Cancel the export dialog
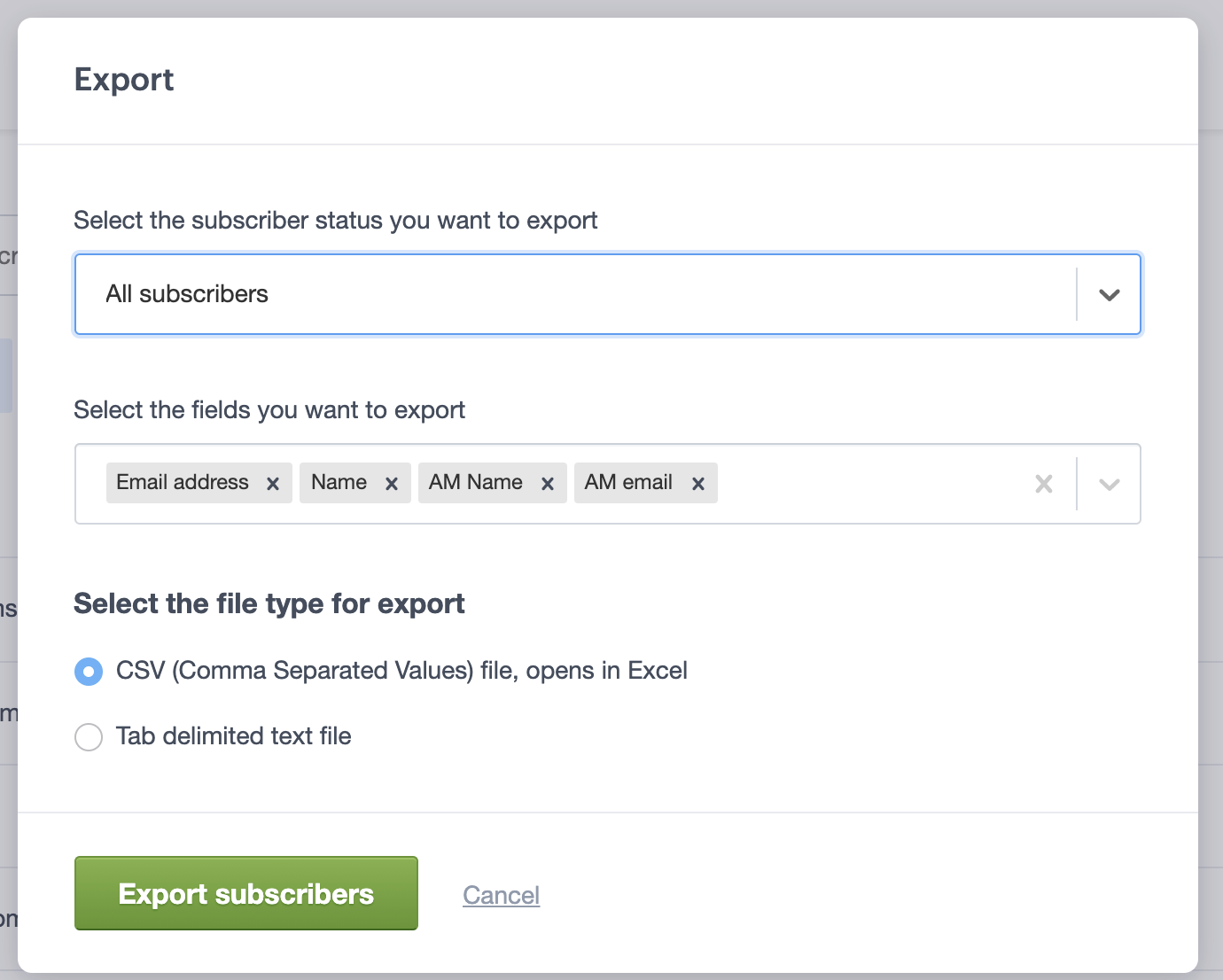The height and width of the screenshot is (980, 1223). tap(501, 895)
